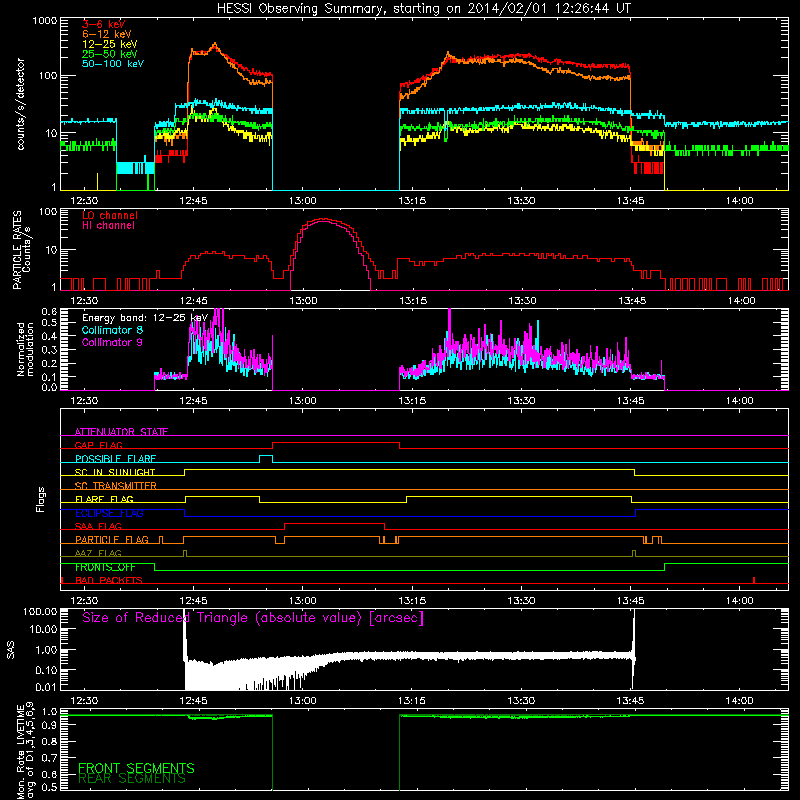
Task: Select the Mon. Rate LIVETIME axis title
Action: 25,752
